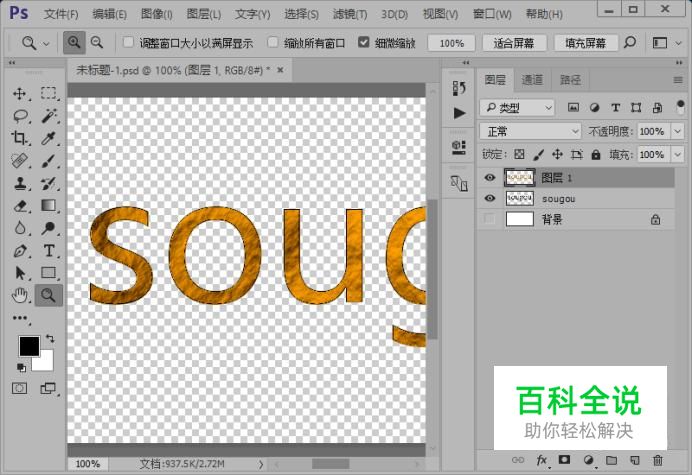Viewport: 692px width, 475px height.
Task: Create a new layer group folder
Action: tap(611, 460)
